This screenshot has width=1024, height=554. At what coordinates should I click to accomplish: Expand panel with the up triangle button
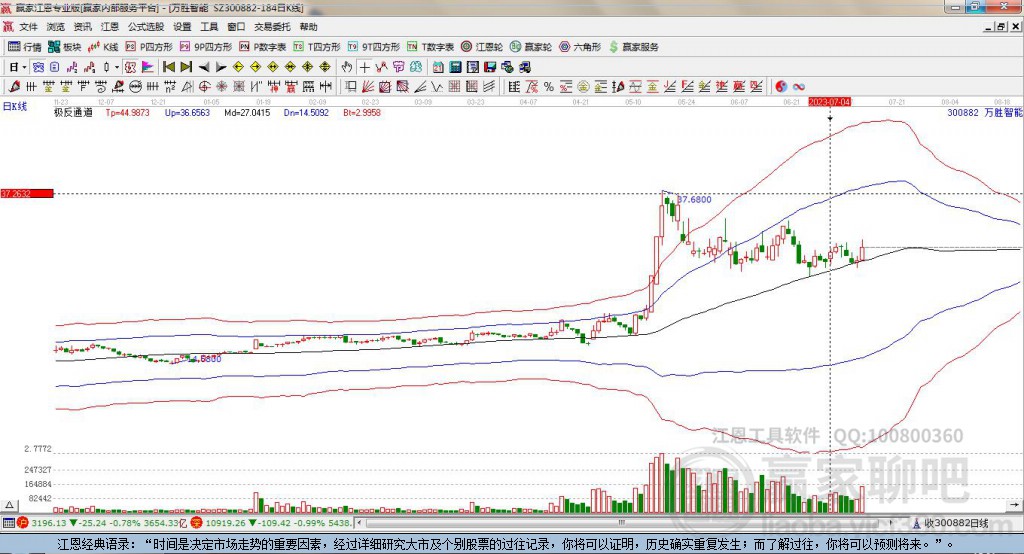pyautogui.click(x=9, y=505)
